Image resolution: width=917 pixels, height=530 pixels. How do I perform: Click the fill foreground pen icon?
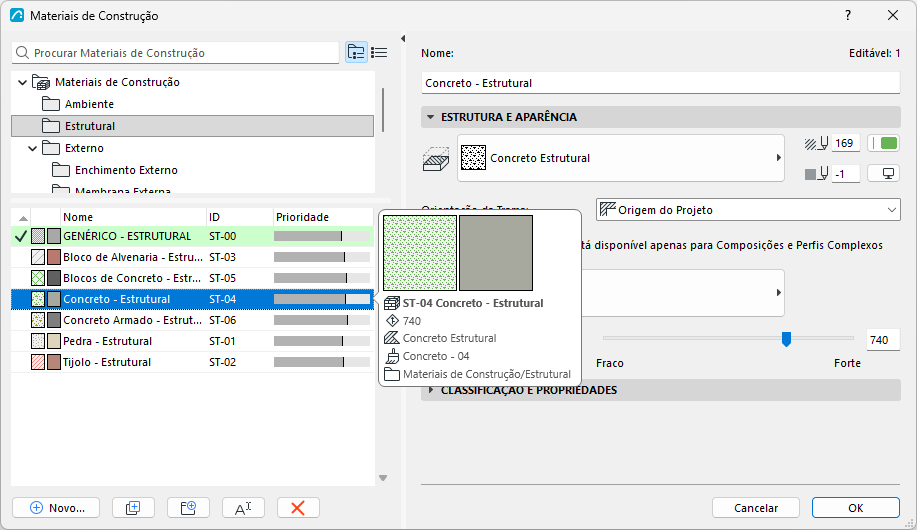816,143
